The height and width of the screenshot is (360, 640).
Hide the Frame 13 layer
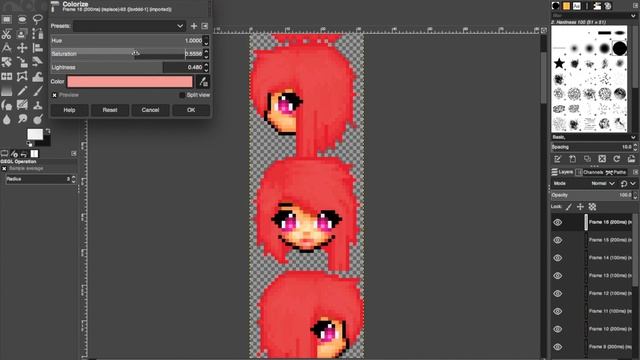(x=558, y=276)
